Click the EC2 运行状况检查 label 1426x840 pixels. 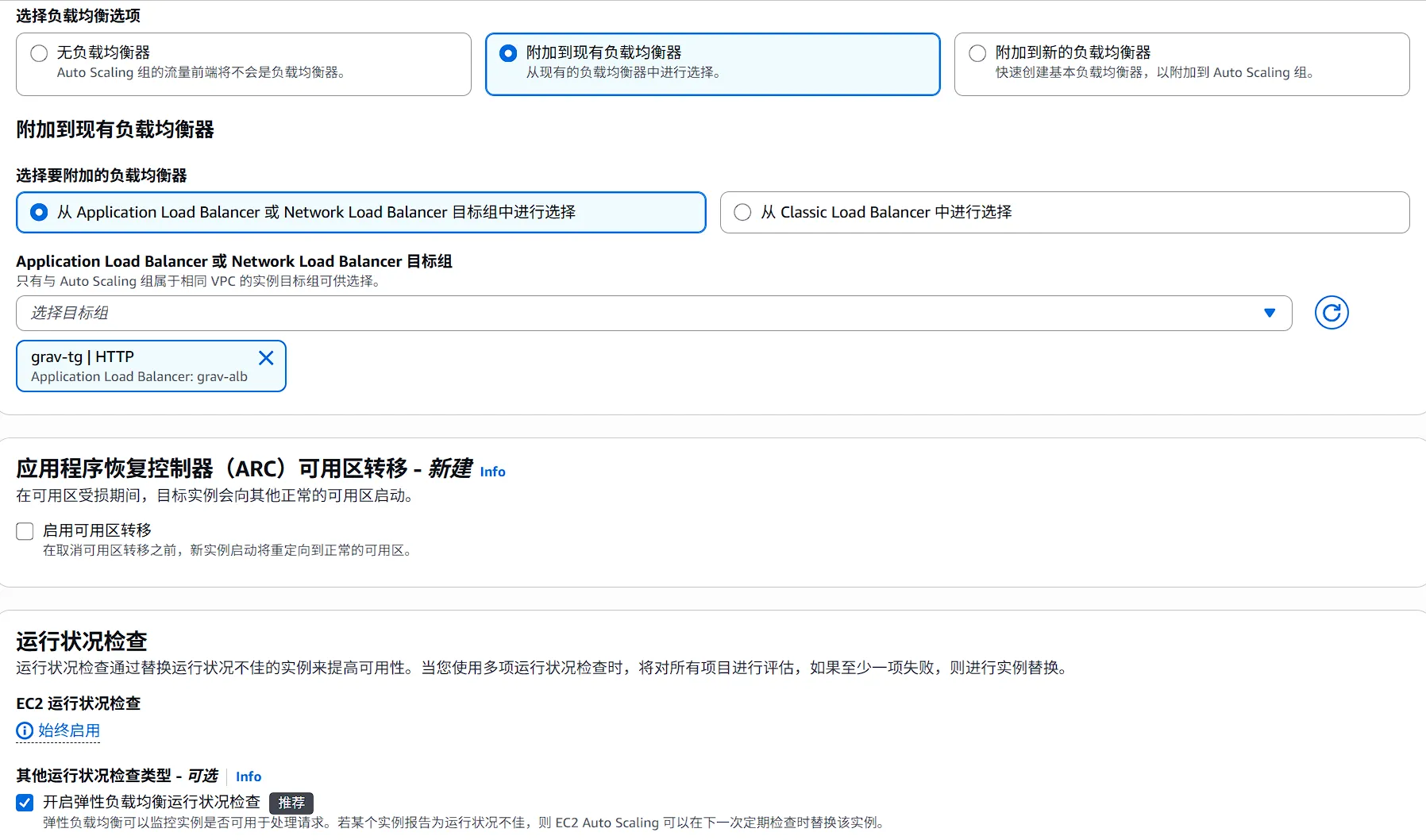coord(78,703)
